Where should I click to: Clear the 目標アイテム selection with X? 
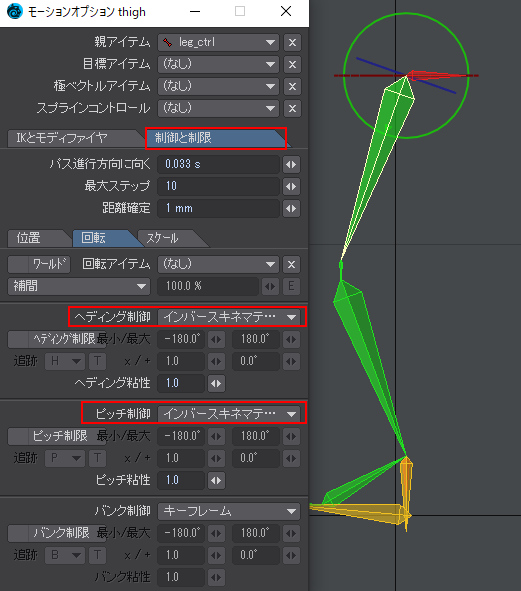coord(292,64)
